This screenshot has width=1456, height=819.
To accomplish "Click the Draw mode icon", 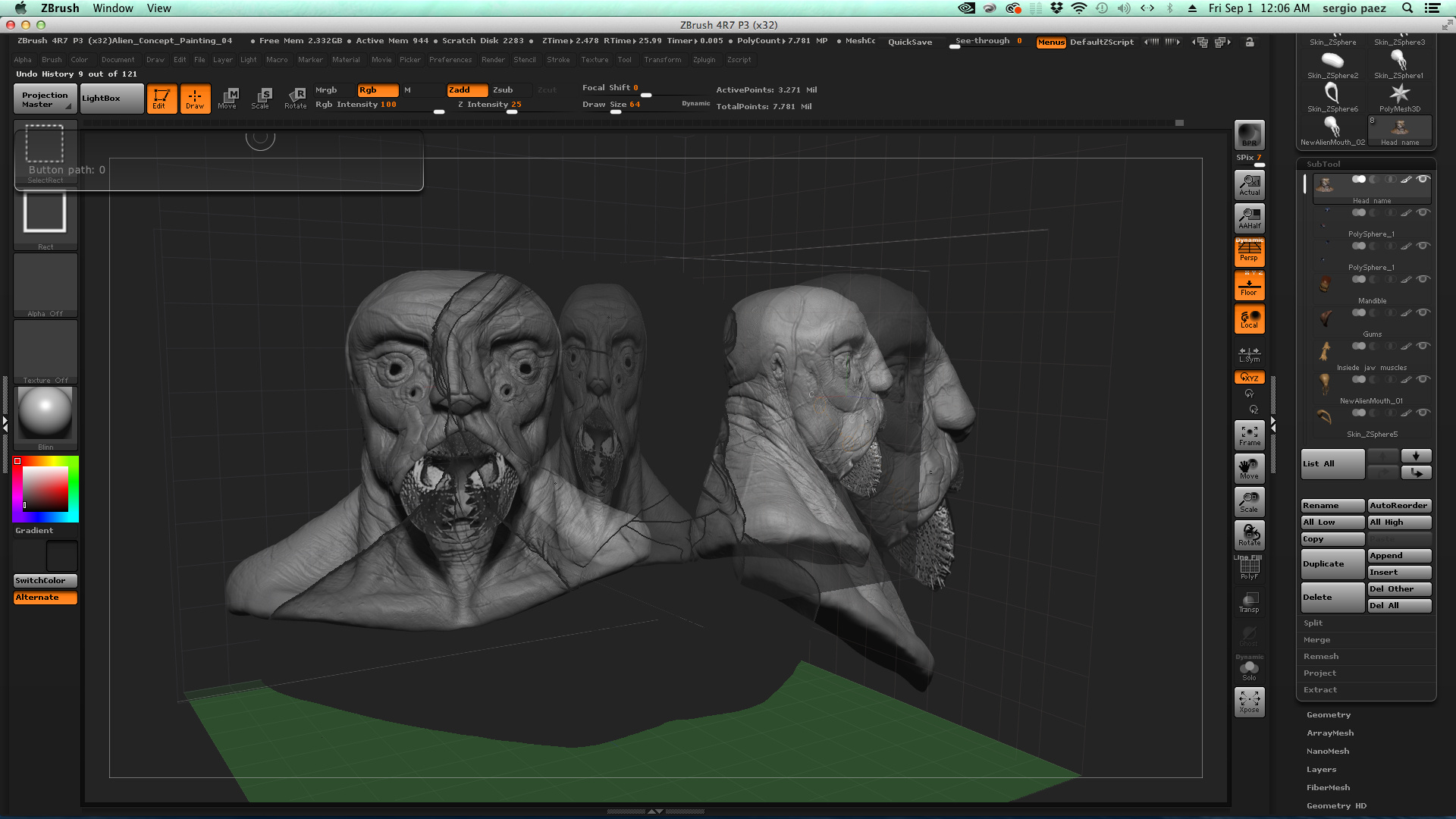I will pos(195,99).
